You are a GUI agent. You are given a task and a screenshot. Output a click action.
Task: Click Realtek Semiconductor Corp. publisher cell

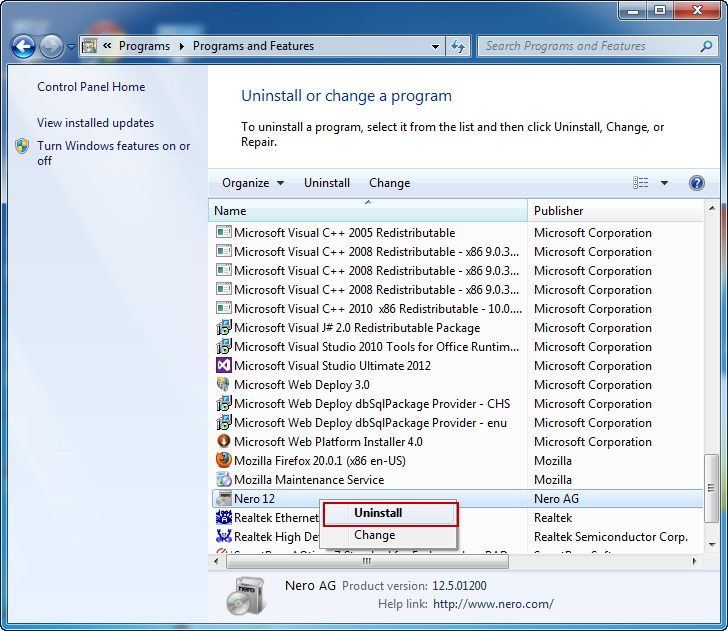pos(611,537)
